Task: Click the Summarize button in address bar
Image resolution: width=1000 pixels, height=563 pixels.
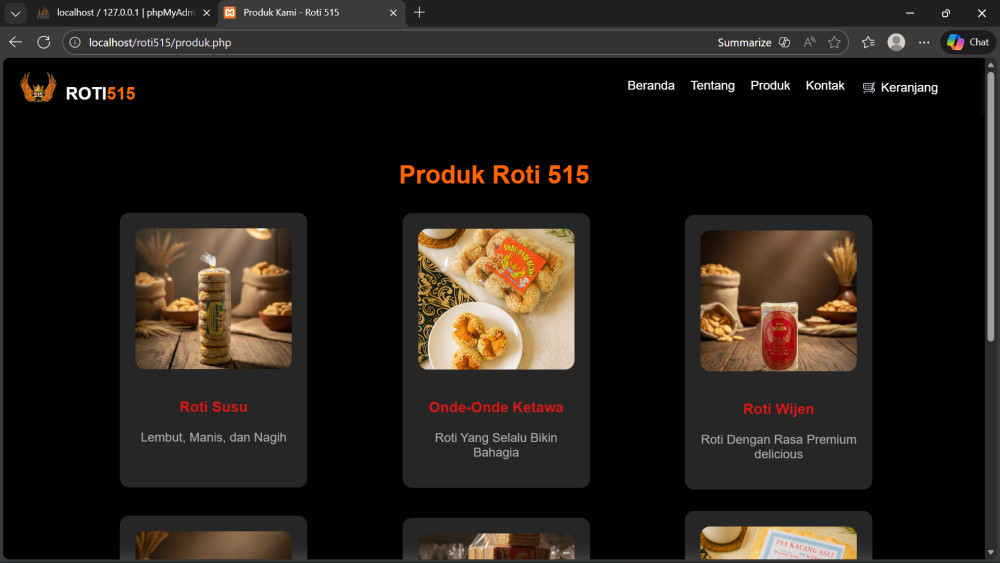Action: tap(744, 43)
